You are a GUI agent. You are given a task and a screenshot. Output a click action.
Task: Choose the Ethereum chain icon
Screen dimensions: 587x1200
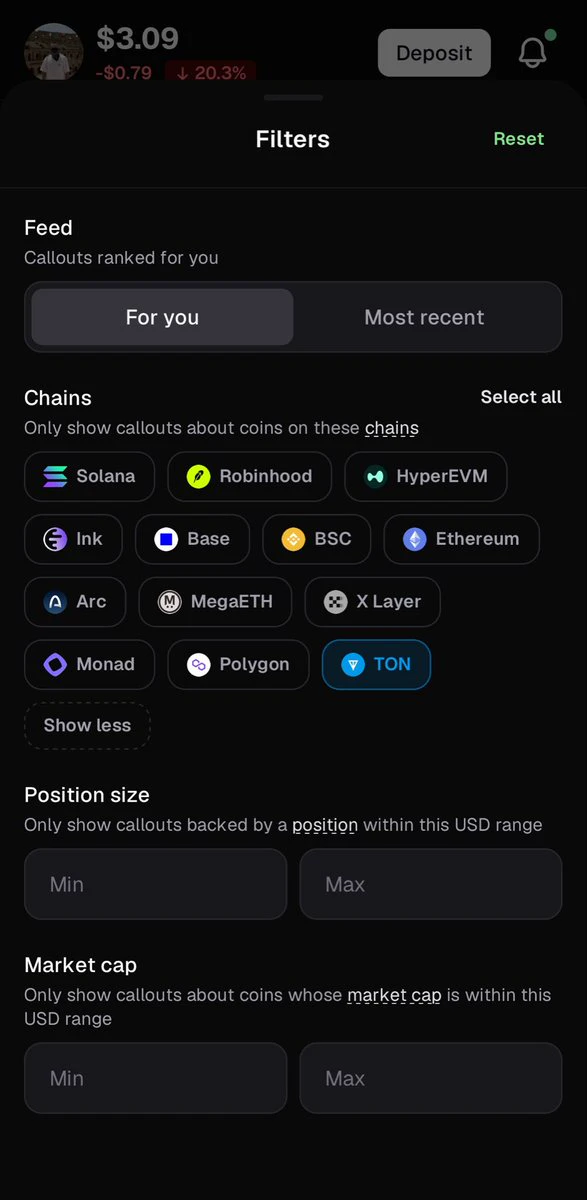coord(414,539)
